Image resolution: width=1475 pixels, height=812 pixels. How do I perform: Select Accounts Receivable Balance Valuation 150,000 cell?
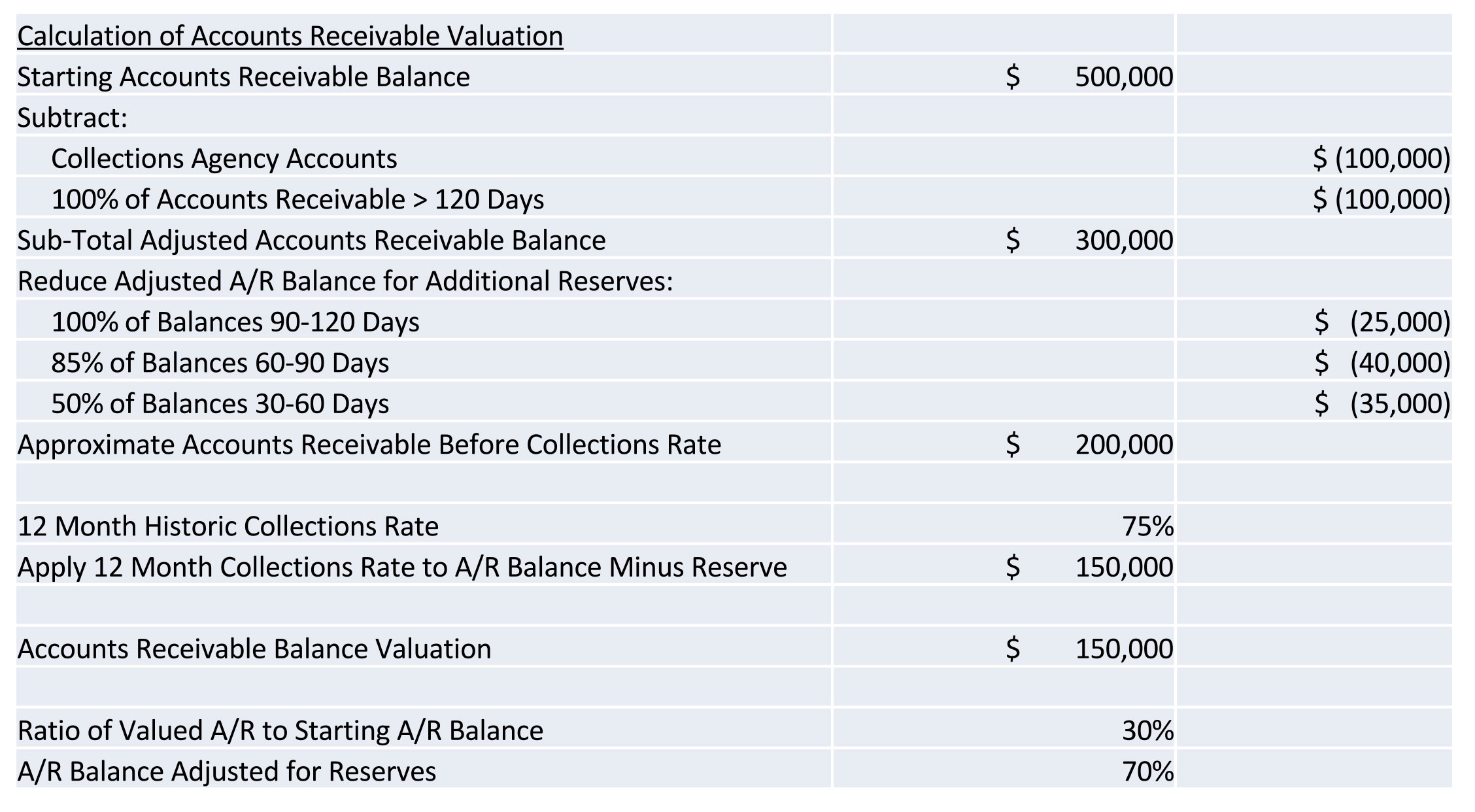click(1004, 649)
